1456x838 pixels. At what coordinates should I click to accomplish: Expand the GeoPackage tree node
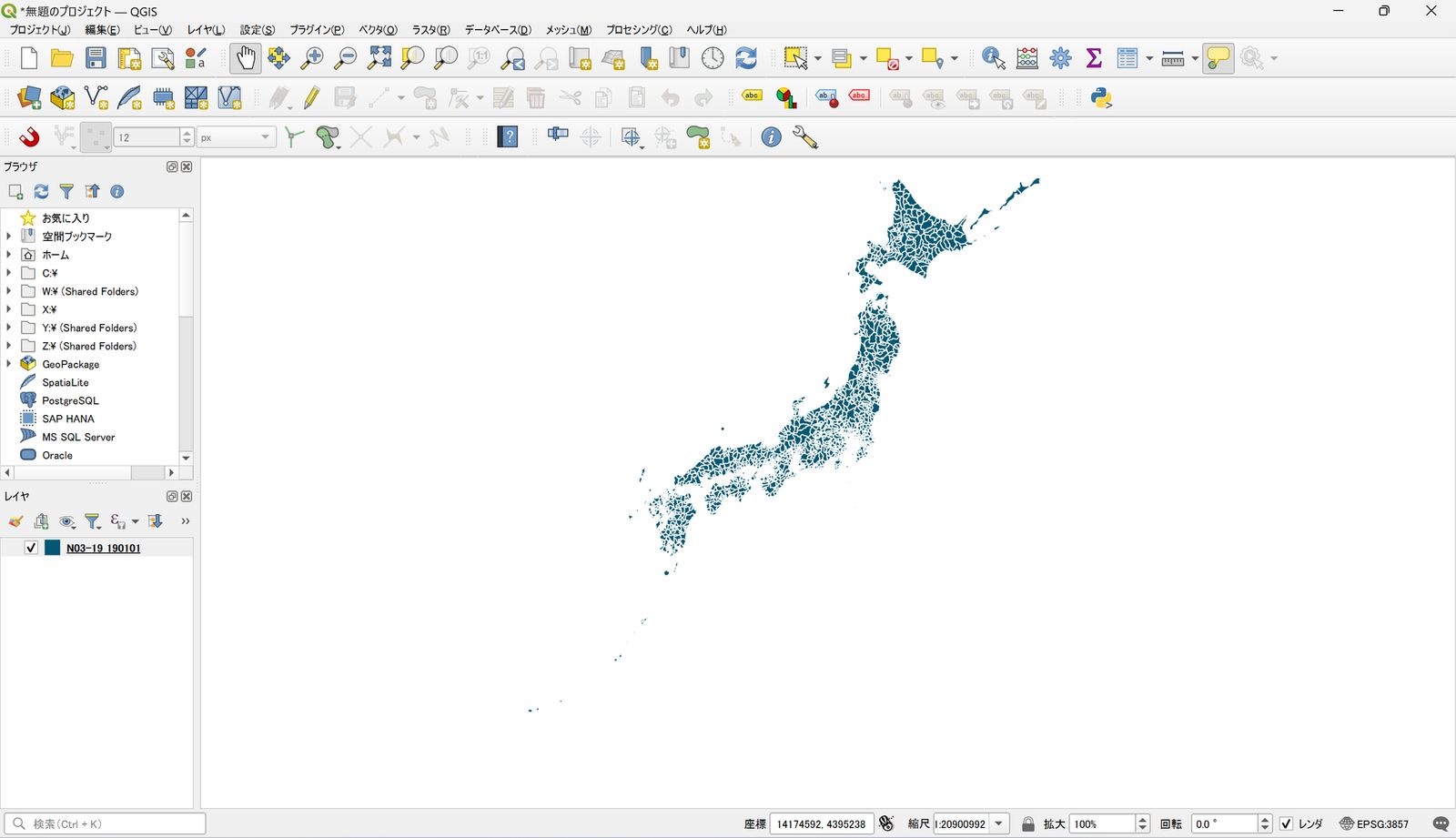coord(9,364)
